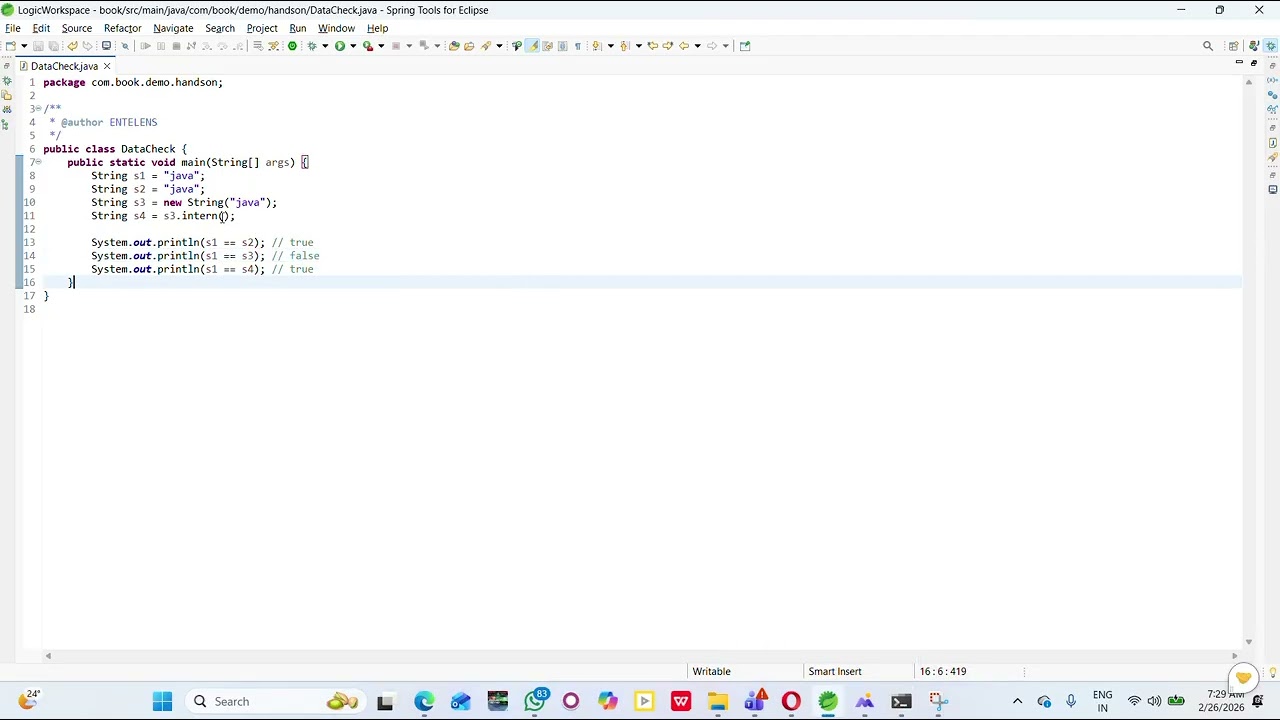Click the editor horizontal scrollbar

point(640,656)
